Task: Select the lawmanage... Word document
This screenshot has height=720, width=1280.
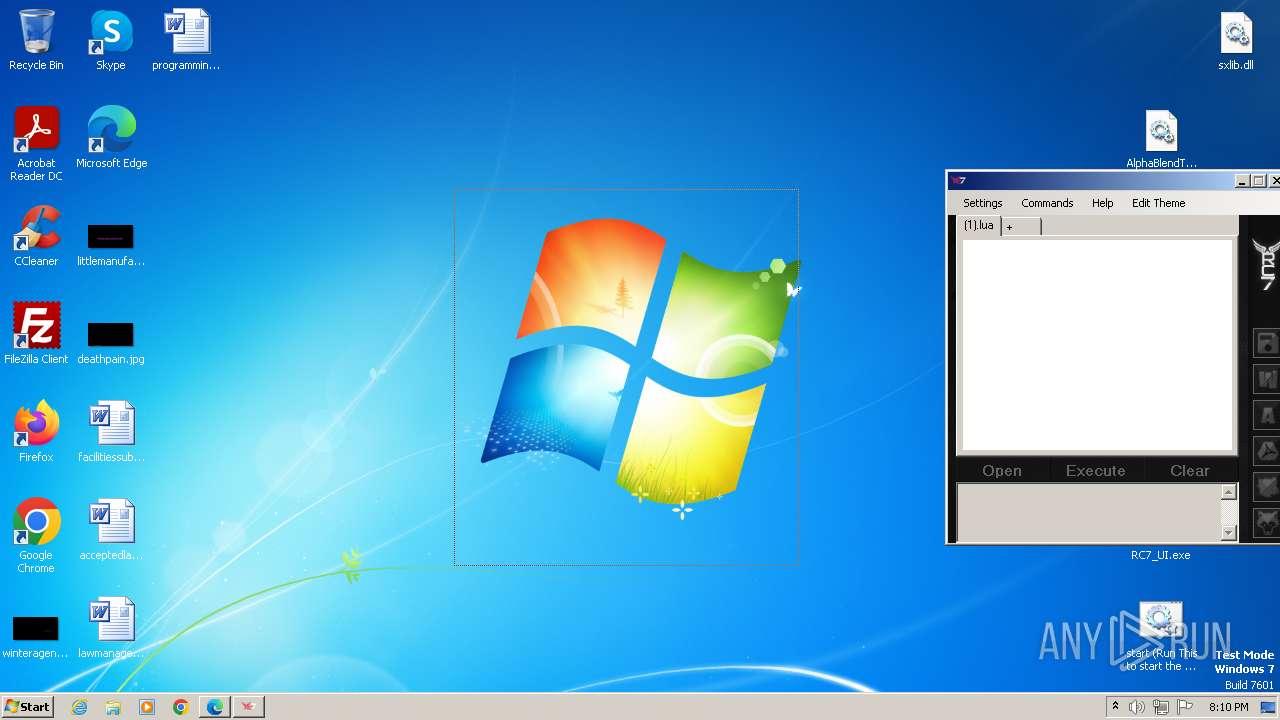Action: 111,628
